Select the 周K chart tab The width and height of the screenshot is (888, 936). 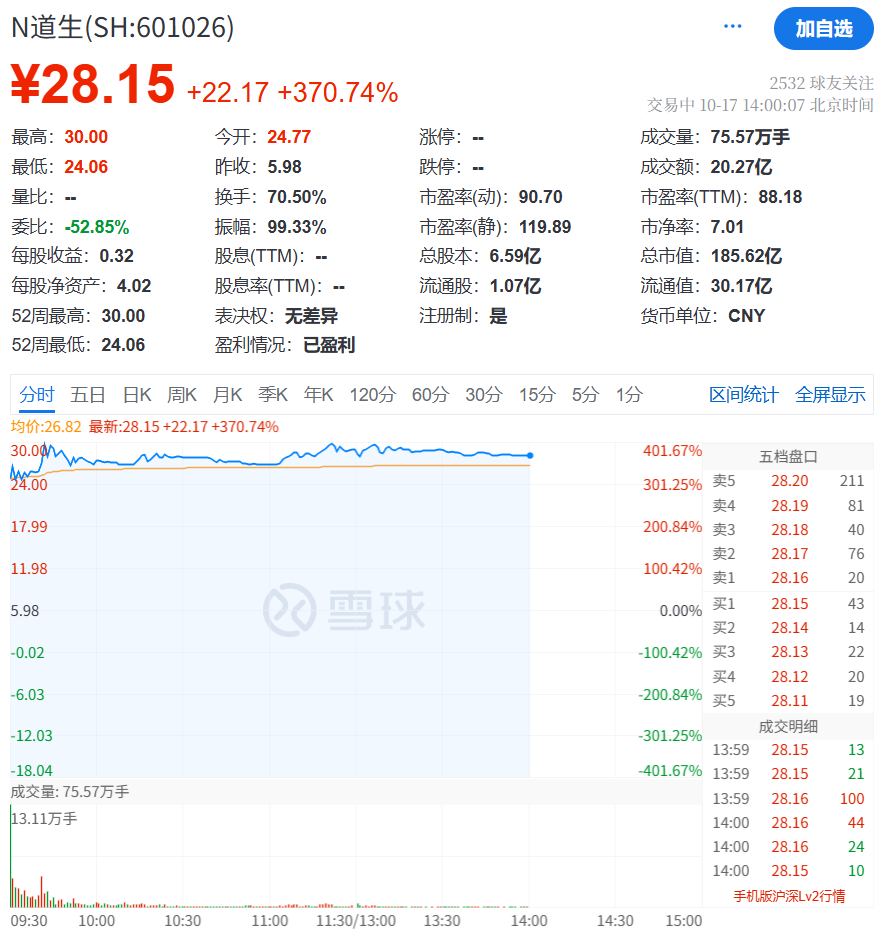(182, 395)
